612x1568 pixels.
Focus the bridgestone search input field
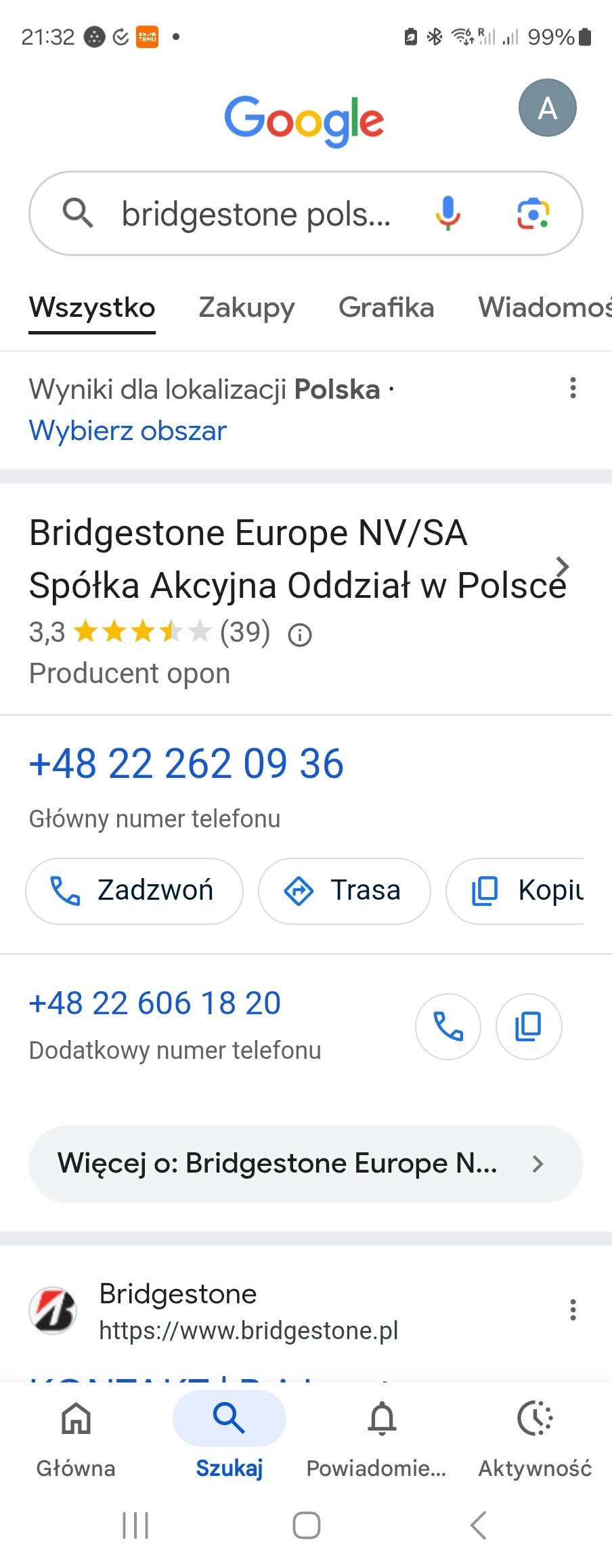(x=257, y=214)
